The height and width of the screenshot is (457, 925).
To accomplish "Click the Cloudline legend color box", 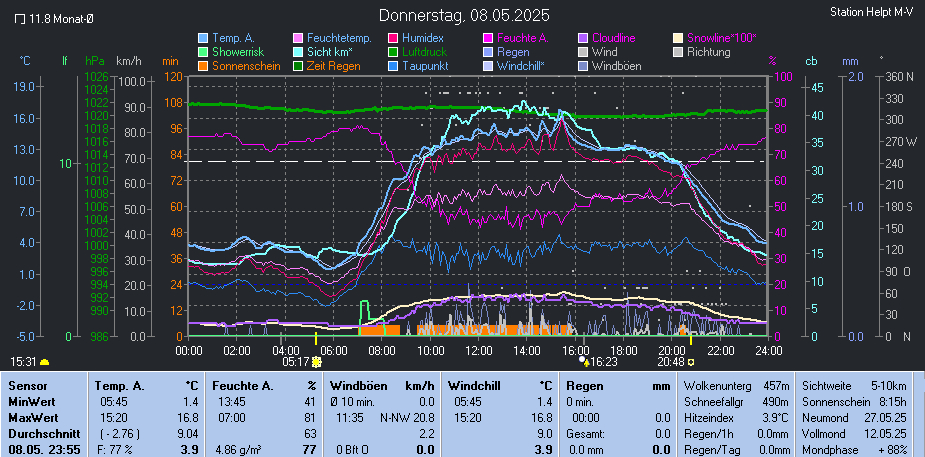I will tap(583, 38).
